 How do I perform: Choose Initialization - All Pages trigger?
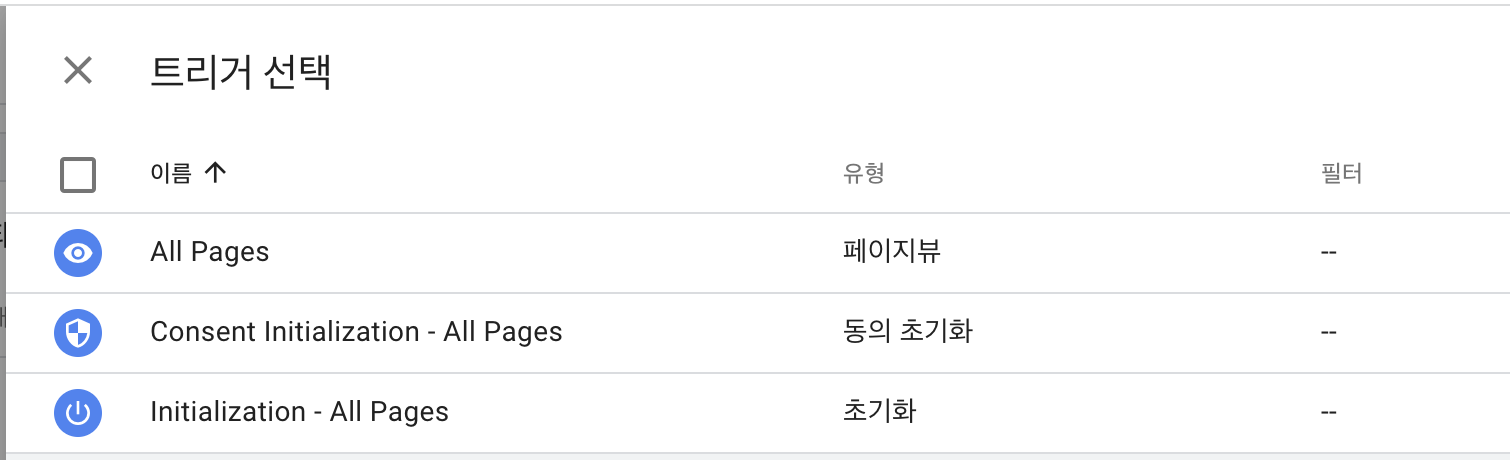pos(299,412)
